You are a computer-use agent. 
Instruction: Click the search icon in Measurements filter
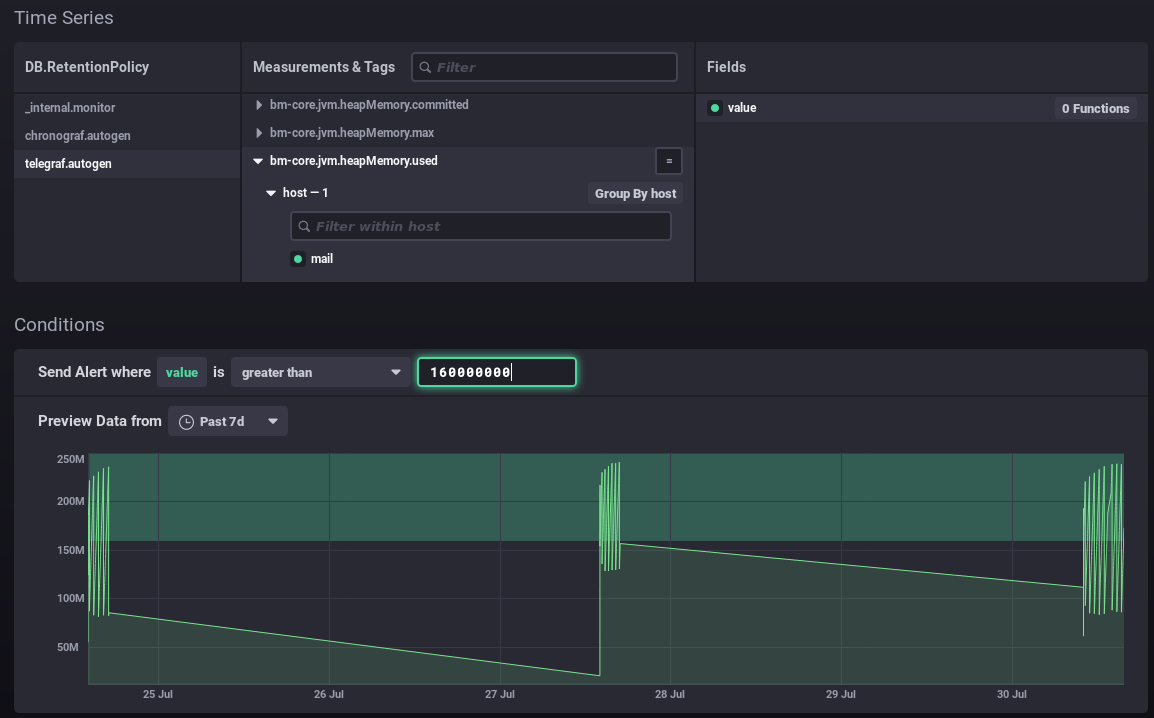pos(425,67)
